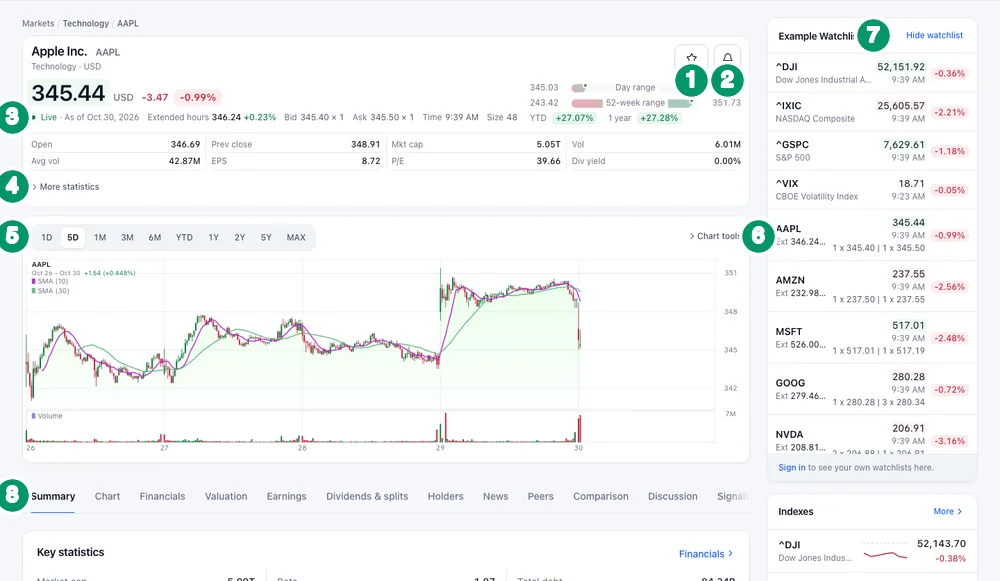Image resolution: width=1000 pixels, height=581 pixels.
Task: Open the Discussion tab
Action: [672, 496]
